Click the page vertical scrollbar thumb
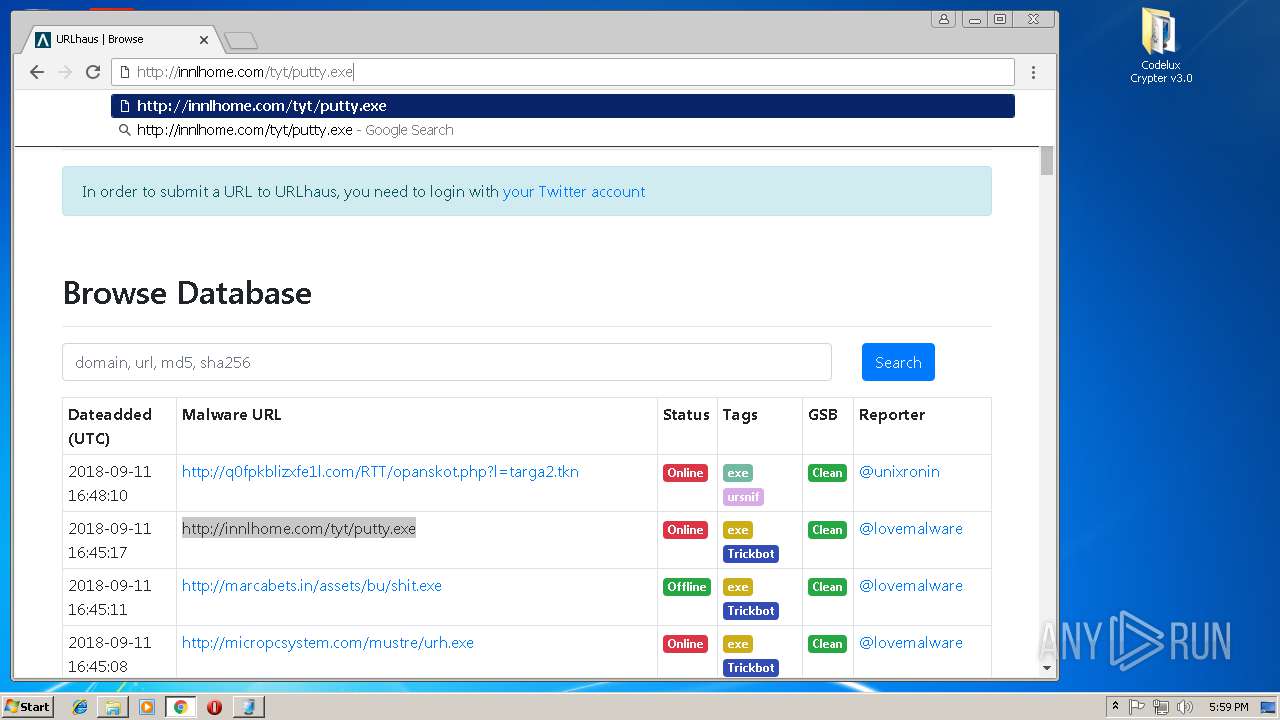Viewport: 1280px width, 720px height. [1047, 160]
